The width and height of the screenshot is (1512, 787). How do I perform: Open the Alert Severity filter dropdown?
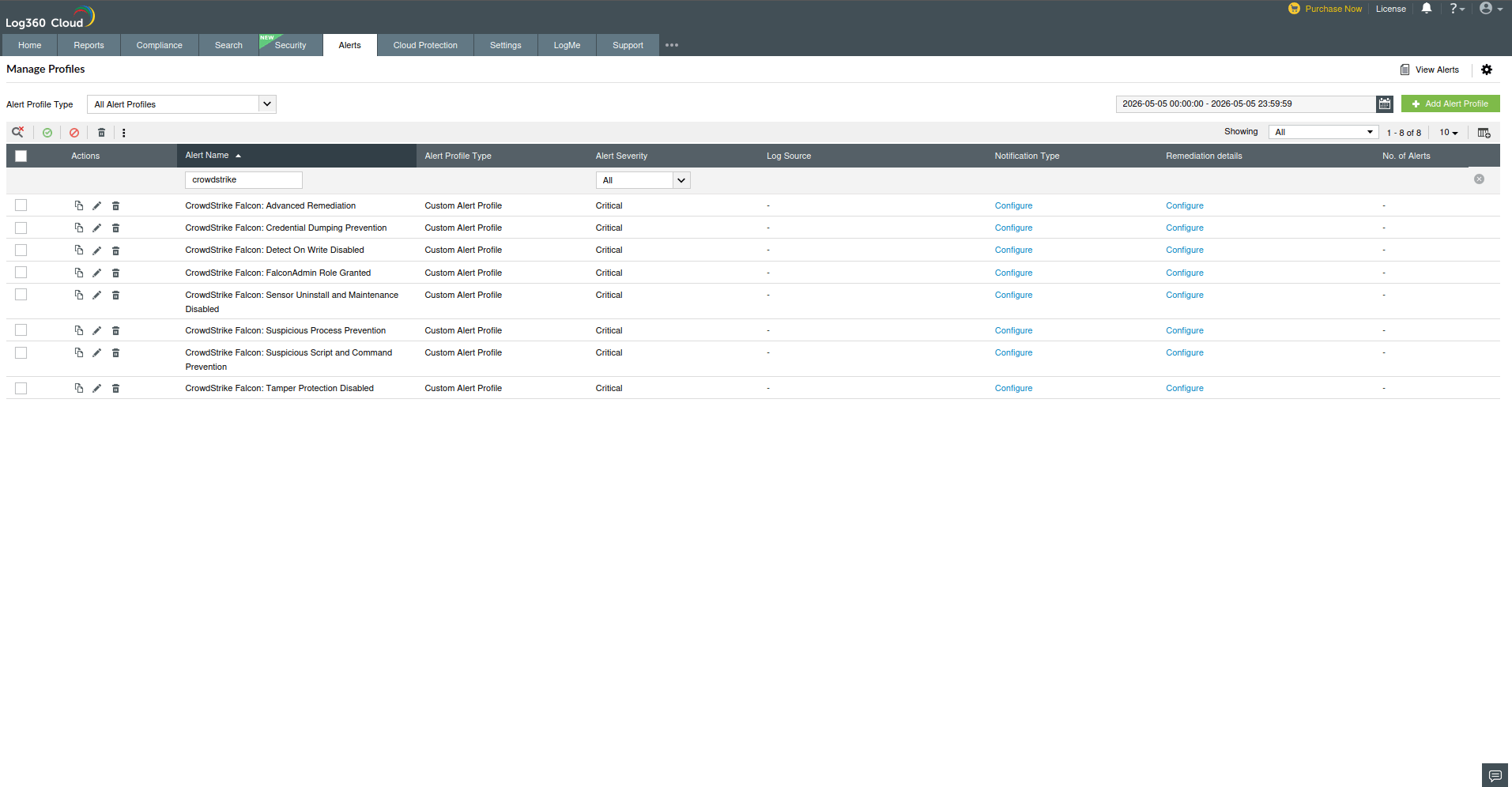[643, 180]
